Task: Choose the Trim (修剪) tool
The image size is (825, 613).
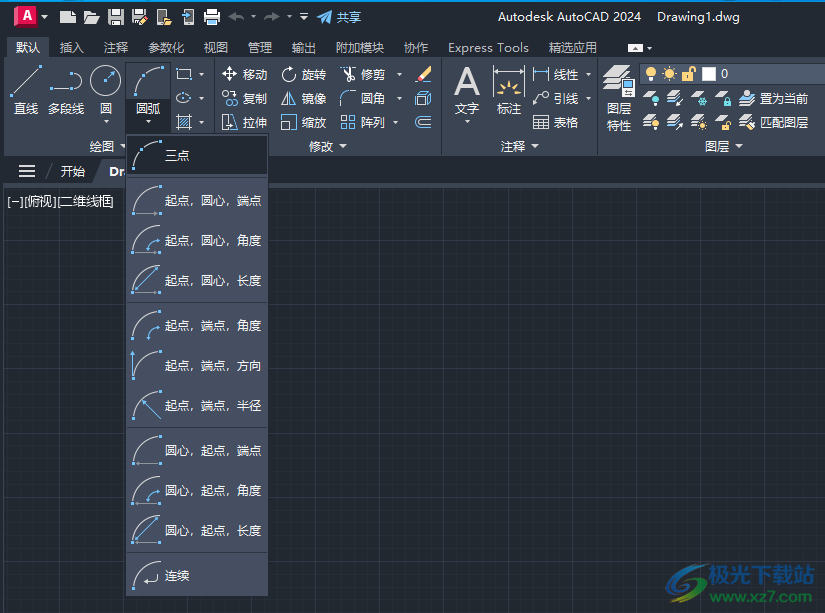Action: point(363,74)
